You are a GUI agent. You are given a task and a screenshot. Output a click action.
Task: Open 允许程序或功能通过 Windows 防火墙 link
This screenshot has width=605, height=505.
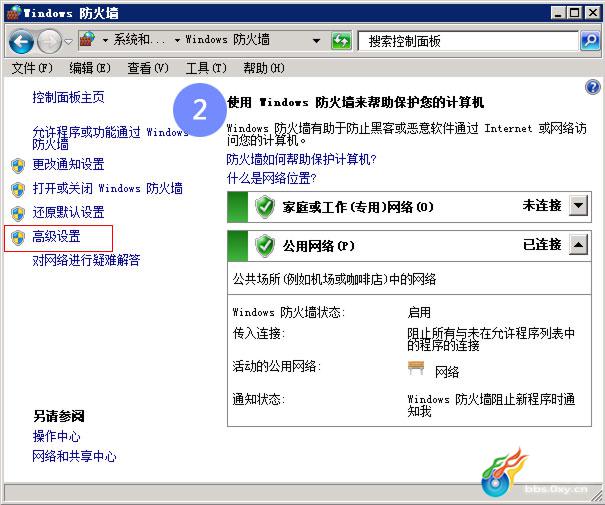(x=110, y=138)
